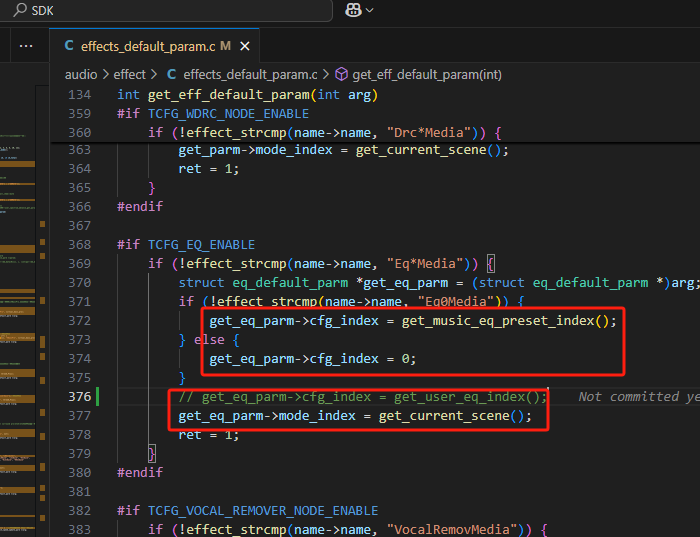This screenshot has height=537, width=700.
Task: Open the sidebar more actions ellipsis
Action: pos(26,46)
